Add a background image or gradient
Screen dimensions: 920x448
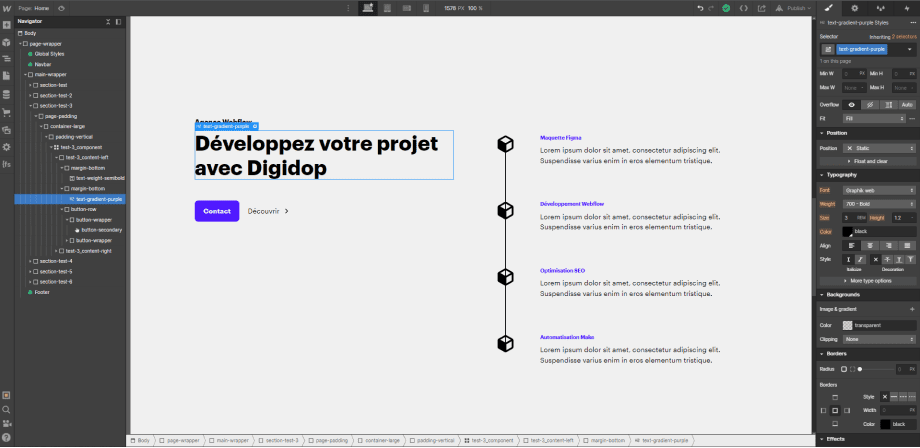click(x=912, y=309)
